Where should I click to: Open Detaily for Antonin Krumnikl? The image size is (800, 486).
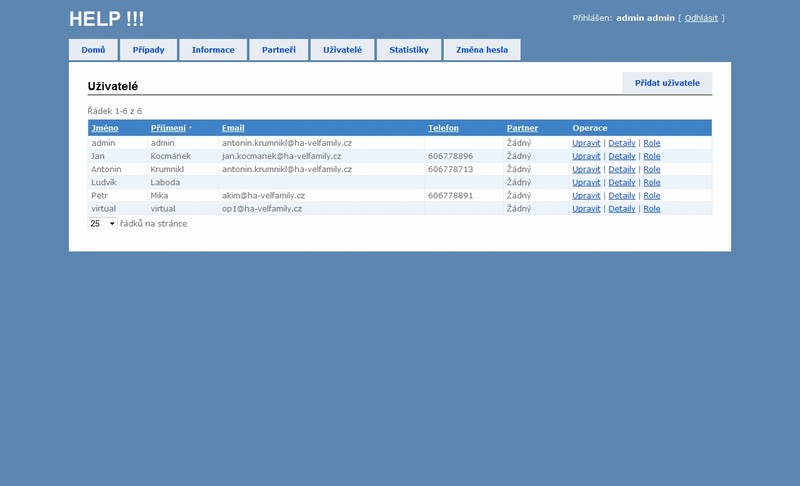(x=622, y=169)
